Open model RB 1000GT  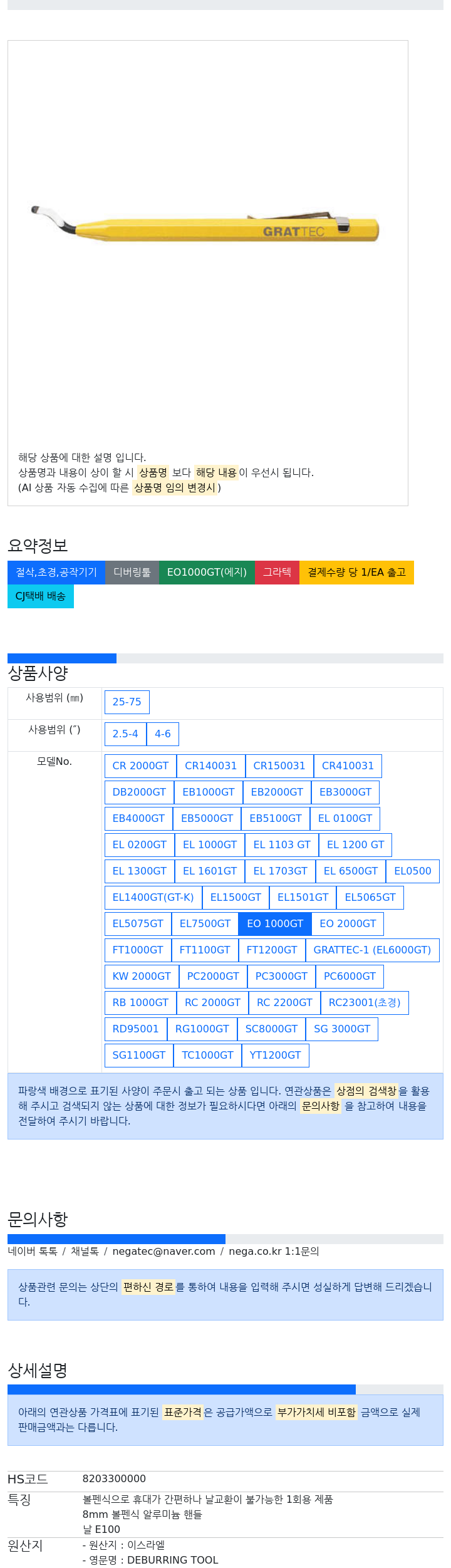(140, 1003)
